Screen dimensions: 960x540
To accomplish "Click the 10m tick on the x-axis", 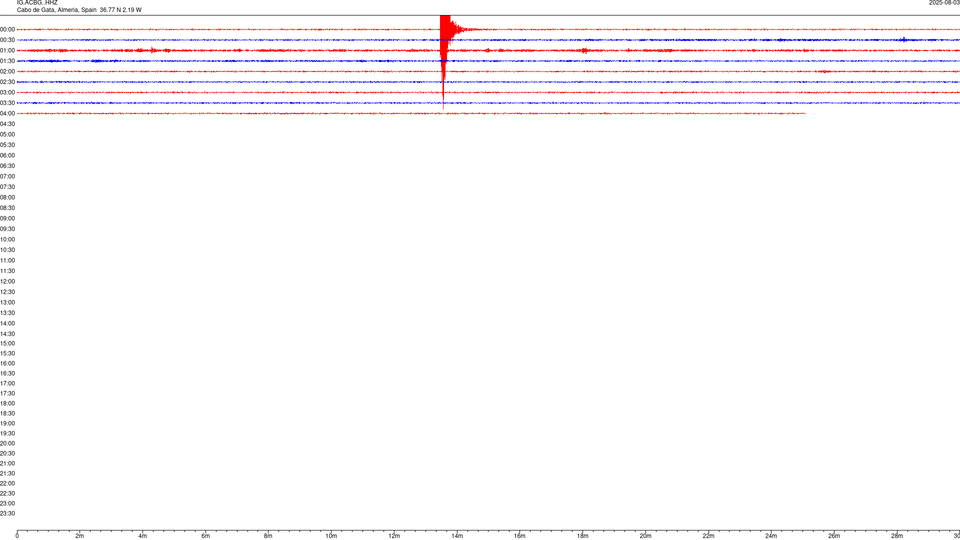I will [x=331, y=536].
